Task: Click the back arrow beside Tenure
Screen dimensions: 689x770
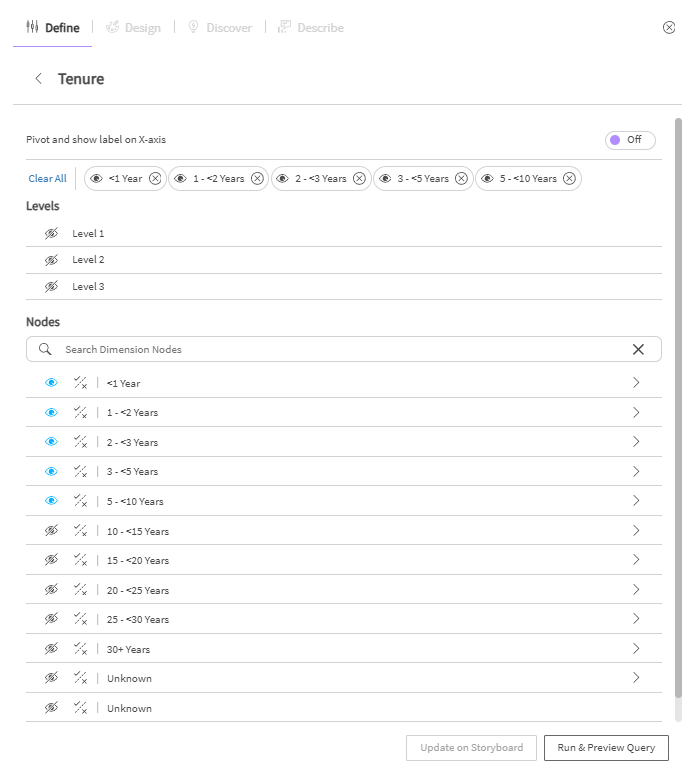Action: point(38,79)
